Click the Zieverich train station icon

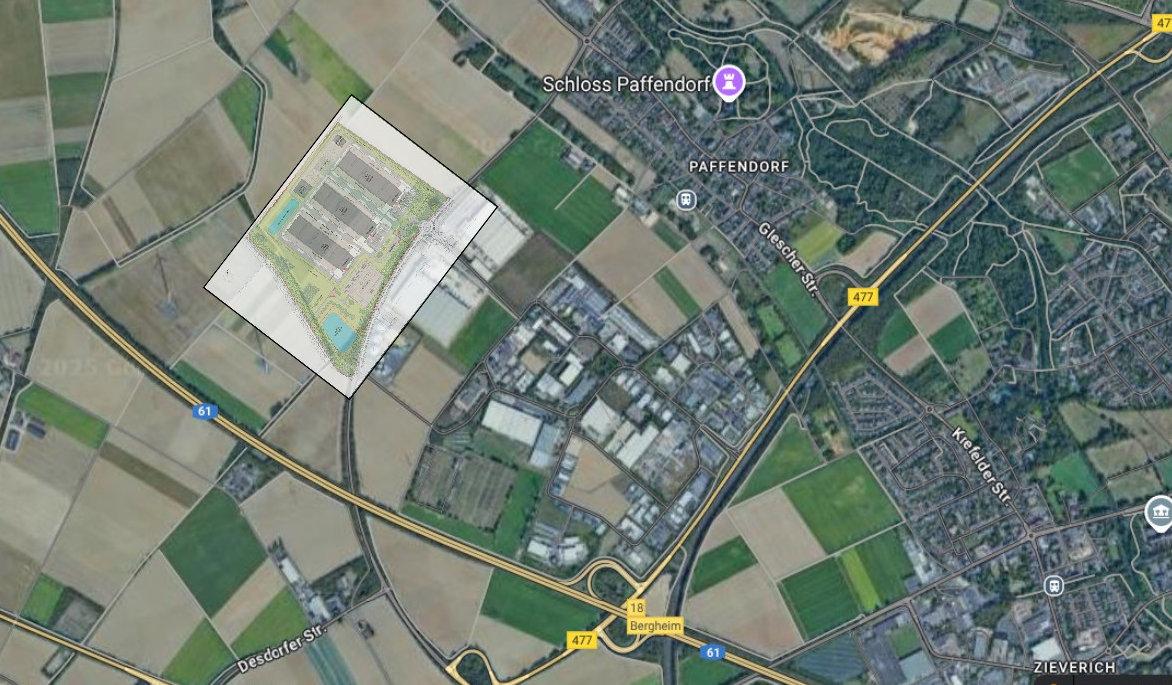1053,584
